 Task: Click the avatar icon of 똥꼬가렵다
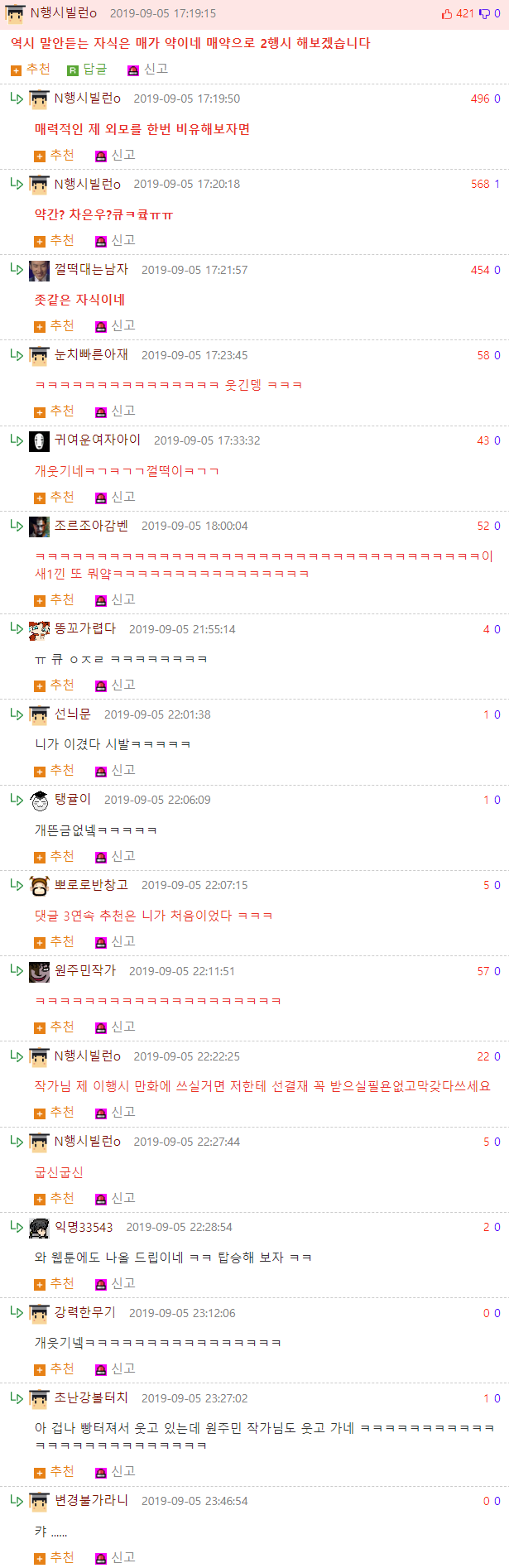pos(39,630)
